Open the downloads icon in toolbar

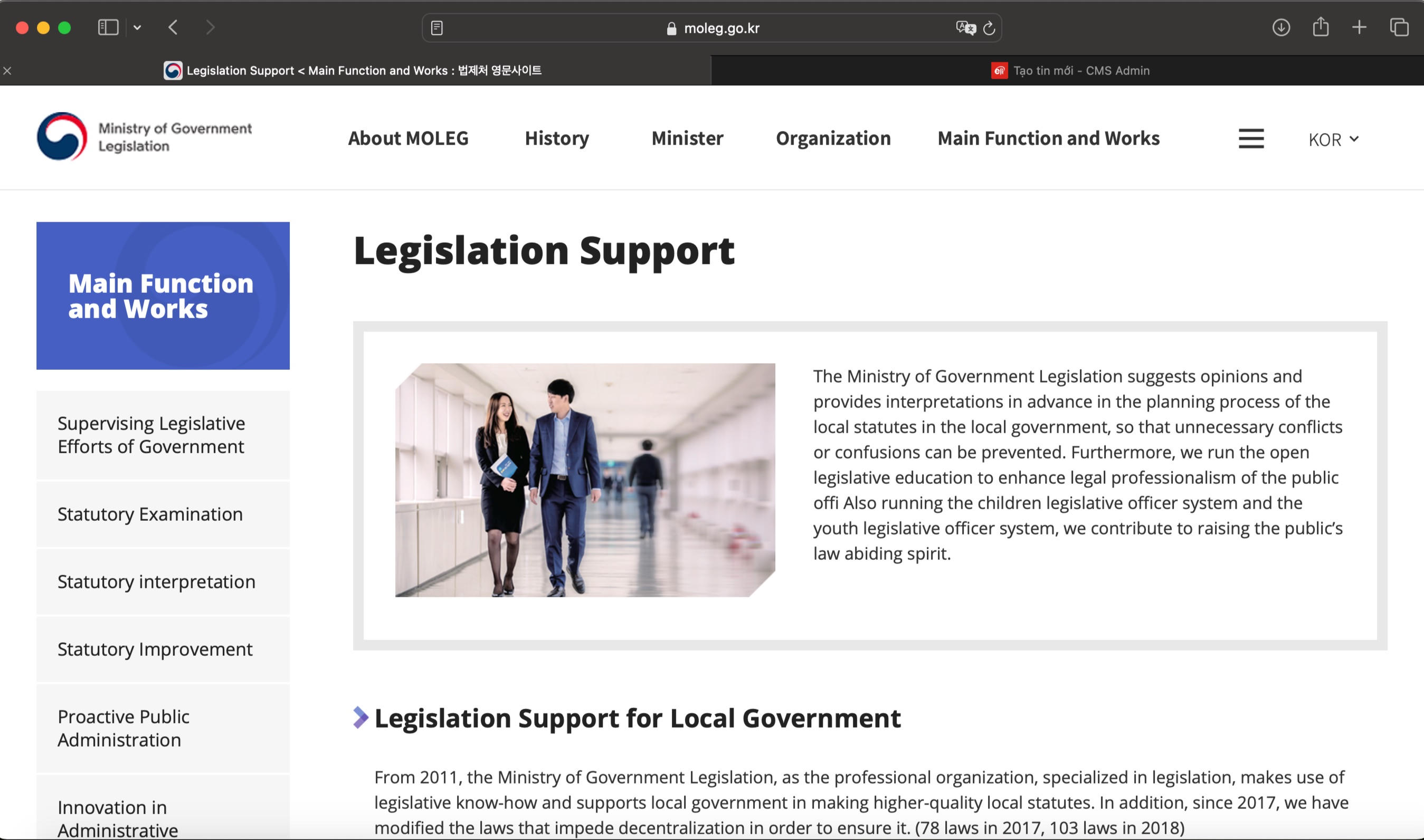click(1281, 27)
